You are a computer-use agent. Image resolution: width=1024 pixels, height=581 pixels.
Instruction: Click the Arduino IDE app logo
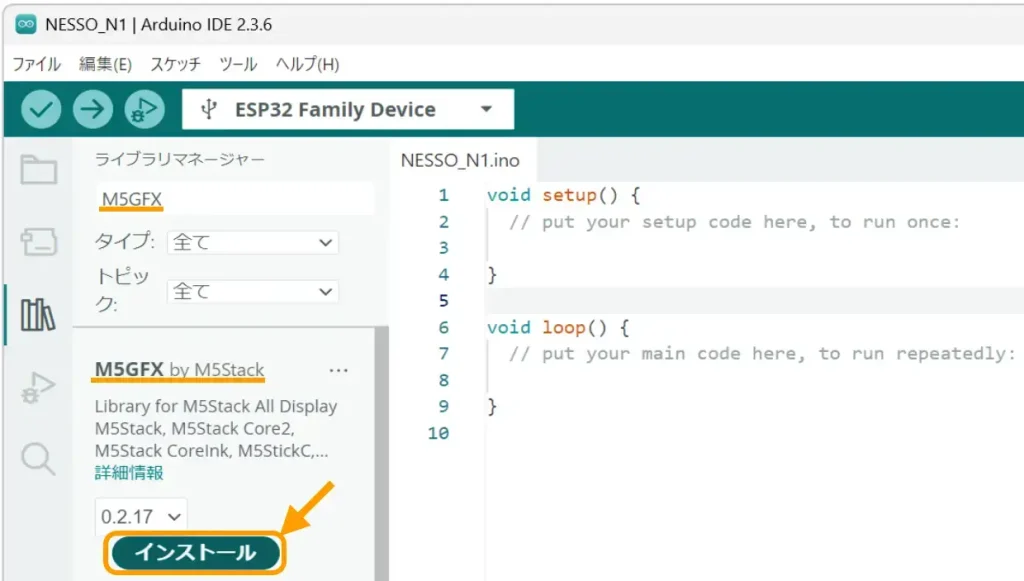click(27, 25)
